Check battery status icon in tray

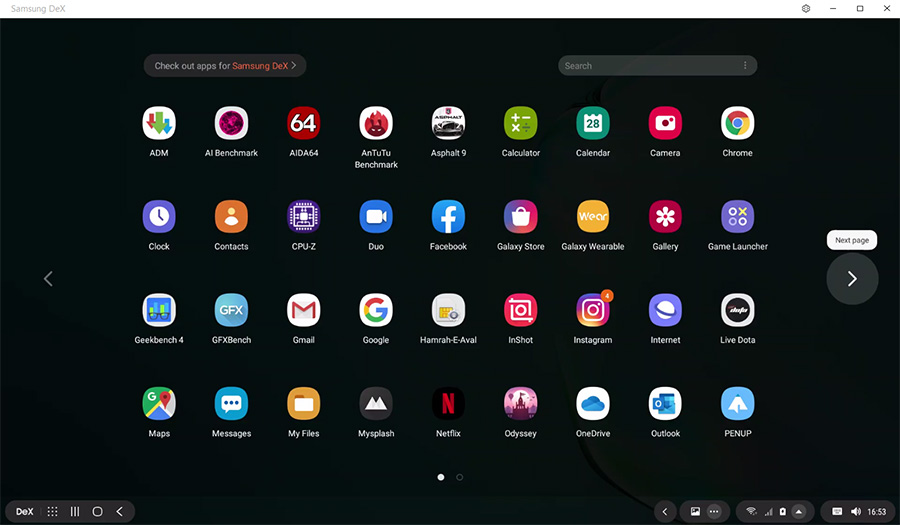click(782, 511)
